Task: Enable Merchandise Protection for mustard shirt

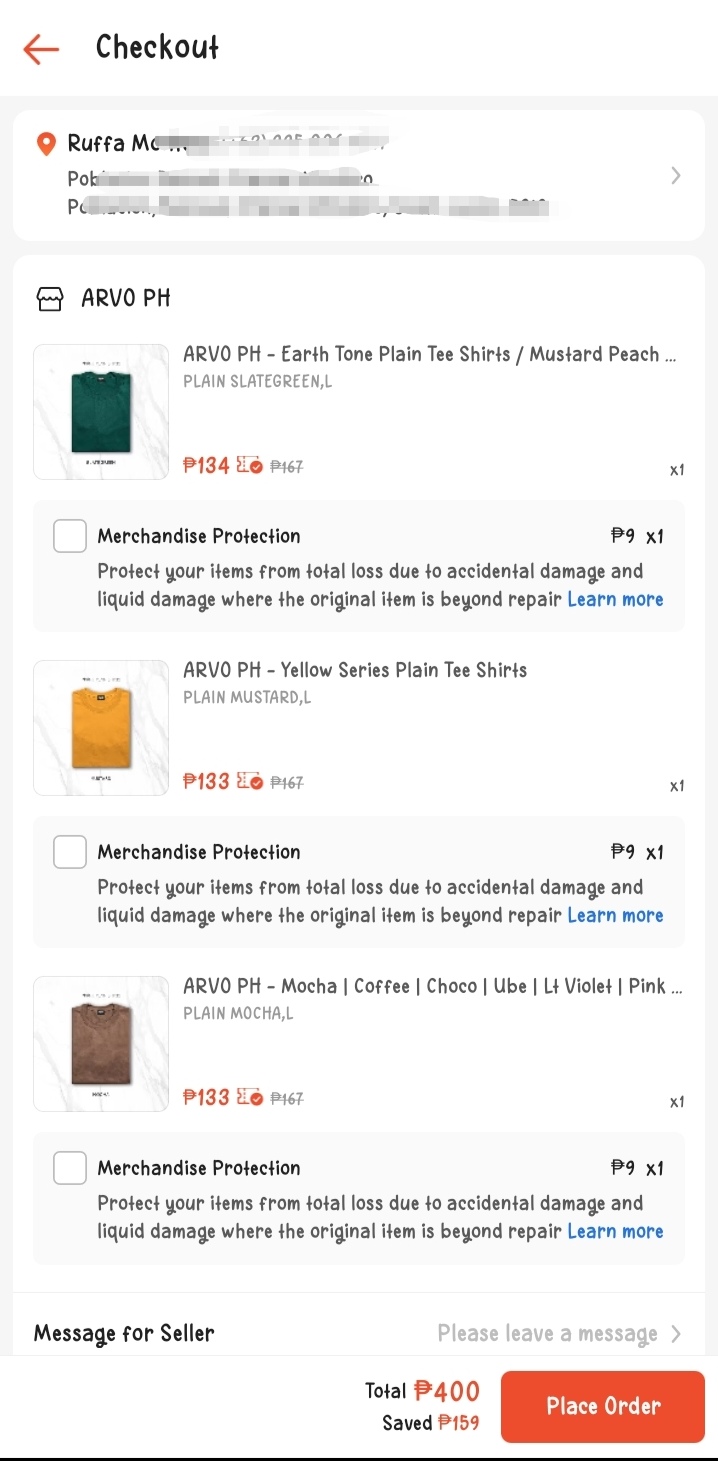Action: pyautogui.click(x=70, y=852)
